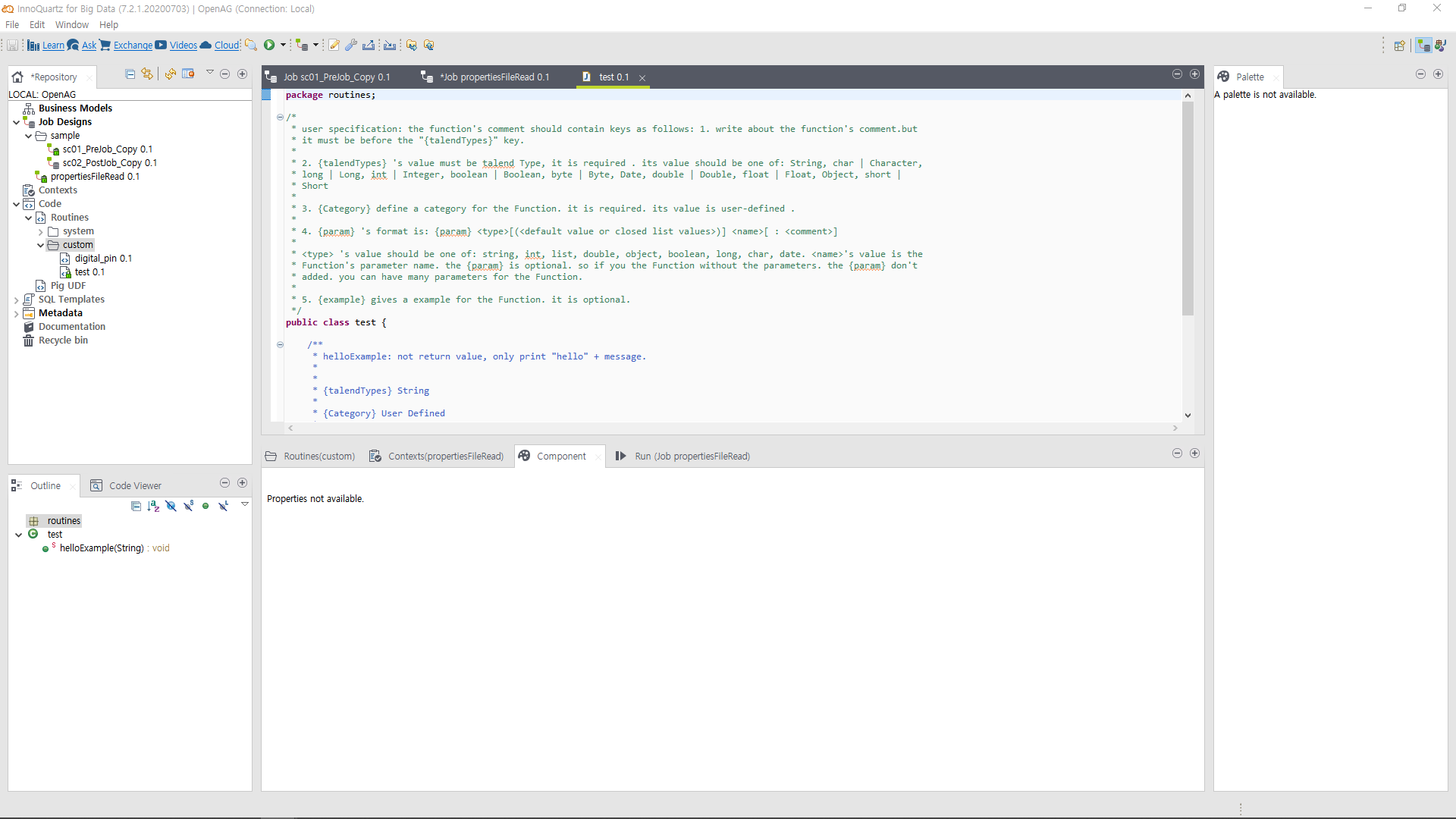
Task: Open the Window menu
Action: coord(71,25)
